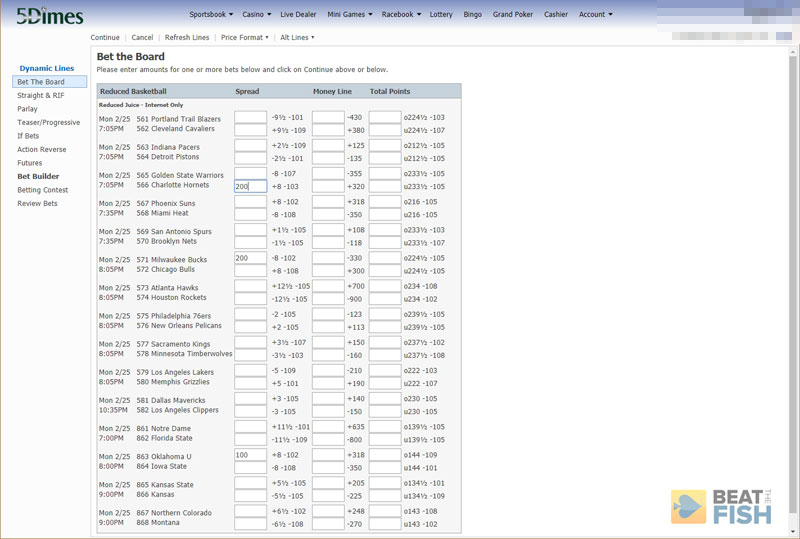Viewport: 800px width, 539px height.
Task: Open If Bets in sidebar
Action: pyautogui.click(x=28, y=136)
